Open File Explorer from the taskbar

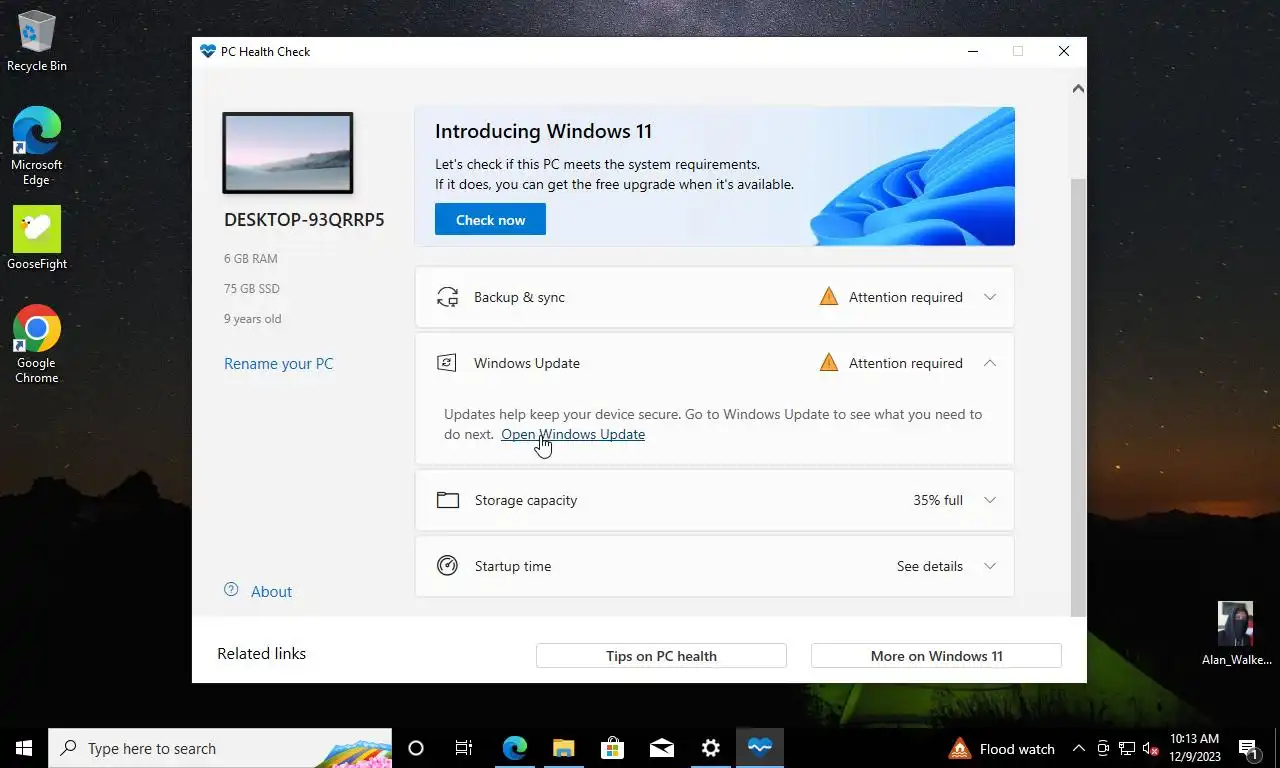(x=564, y=748)
